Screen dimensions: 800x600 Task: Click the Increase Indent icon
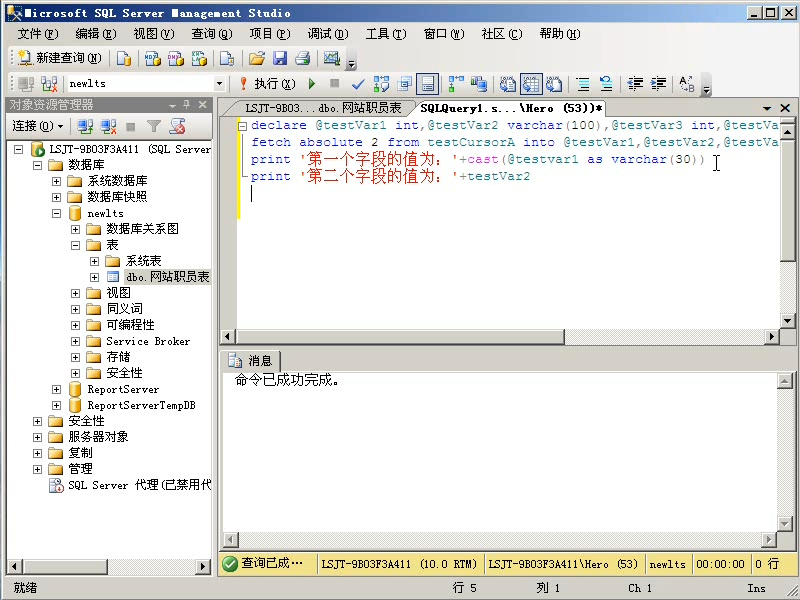pos(658,84)
